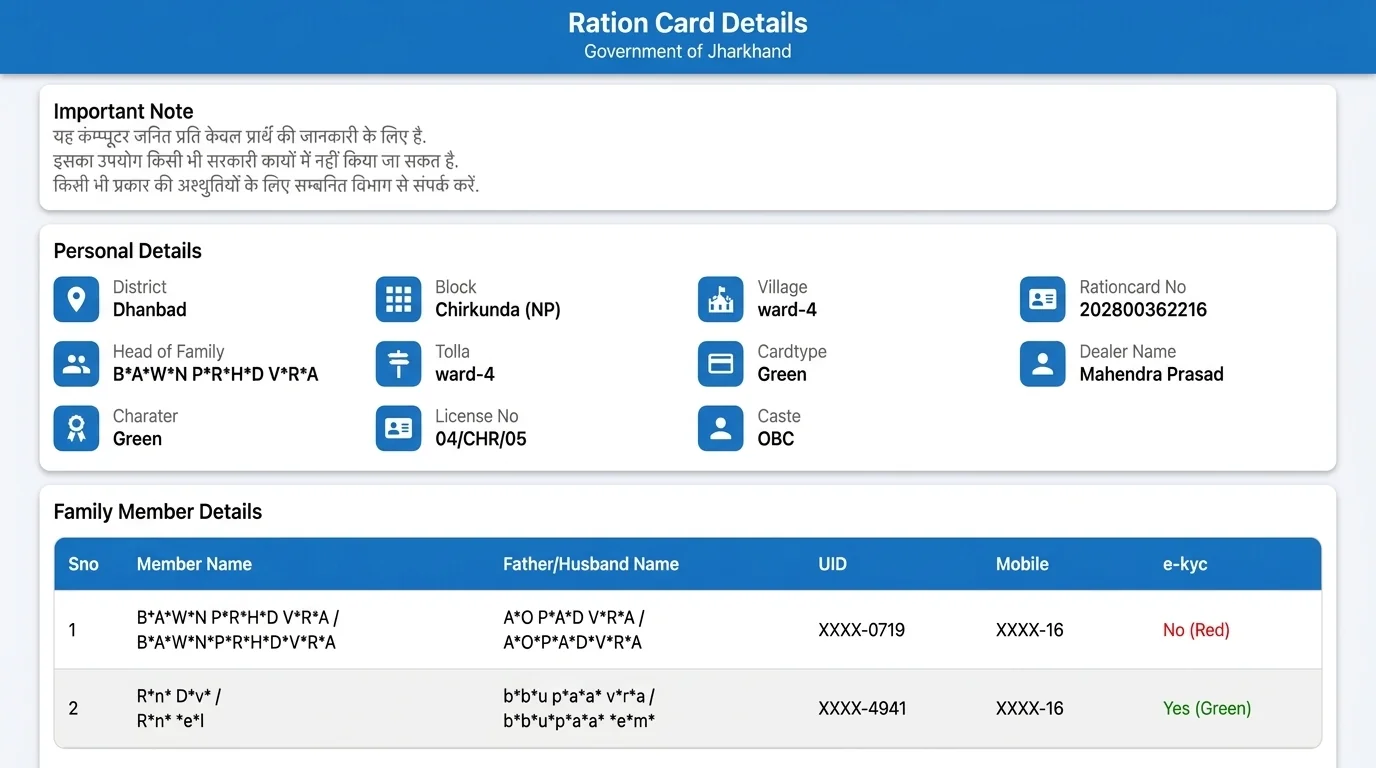The width and height of the screenshot is (1376, 768).
Task: Click the Sno column header
Action: 84,564
